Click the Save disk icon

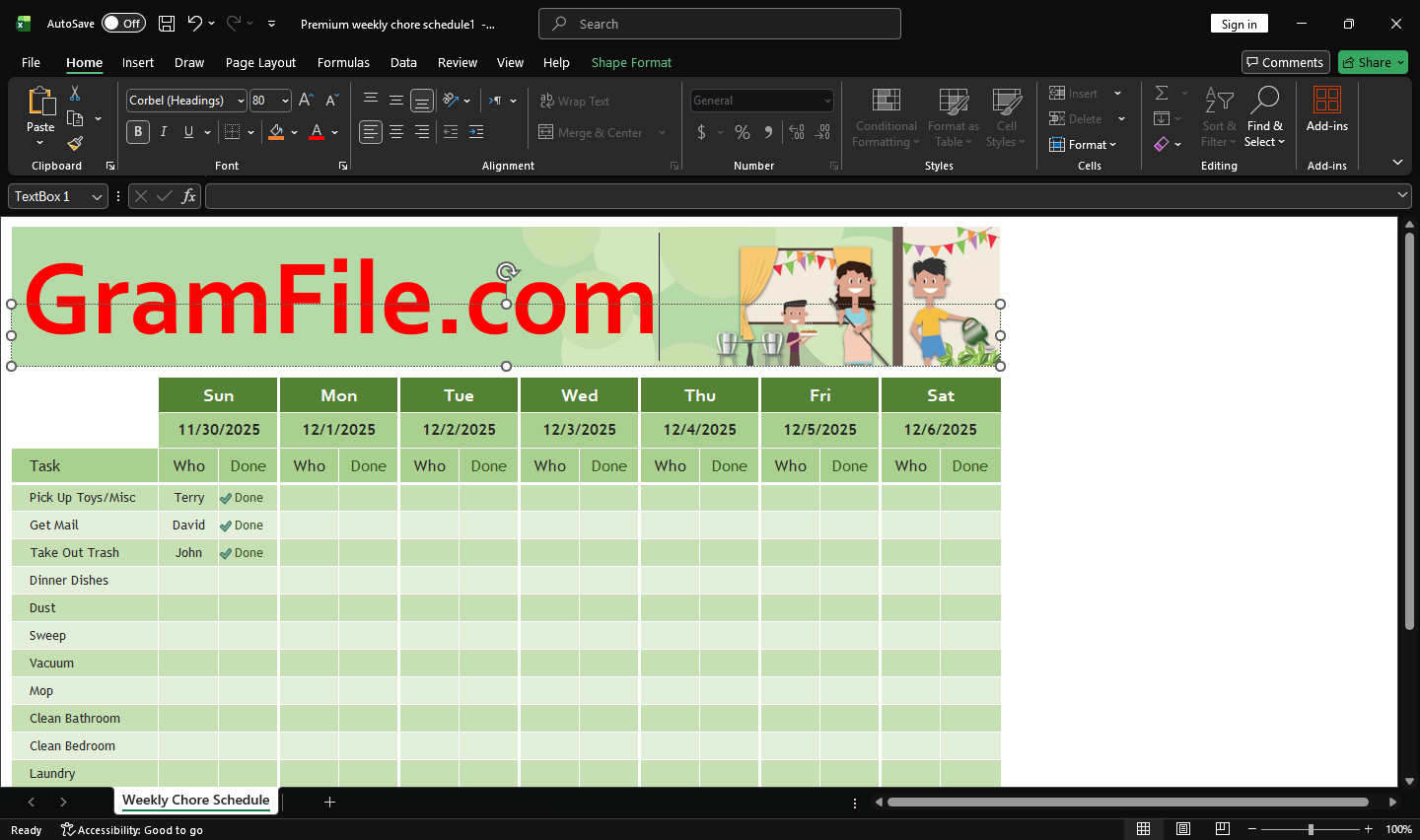[167, 24]
